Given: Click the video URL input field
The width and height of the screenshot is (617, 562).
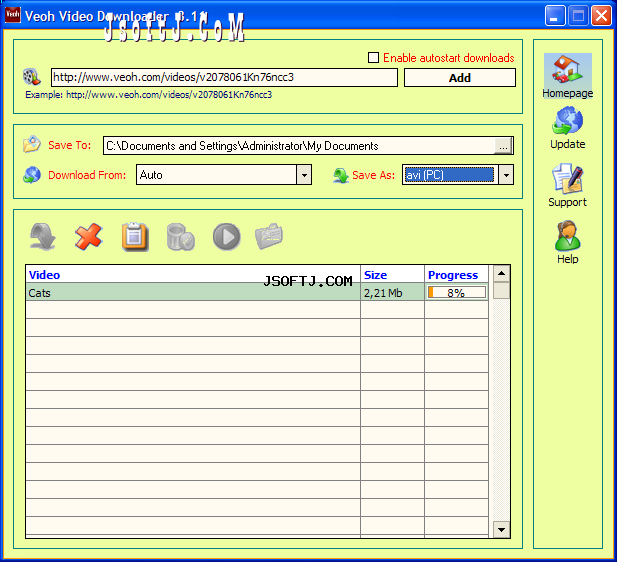Looking at the screenshot, I should coord(224,77).
